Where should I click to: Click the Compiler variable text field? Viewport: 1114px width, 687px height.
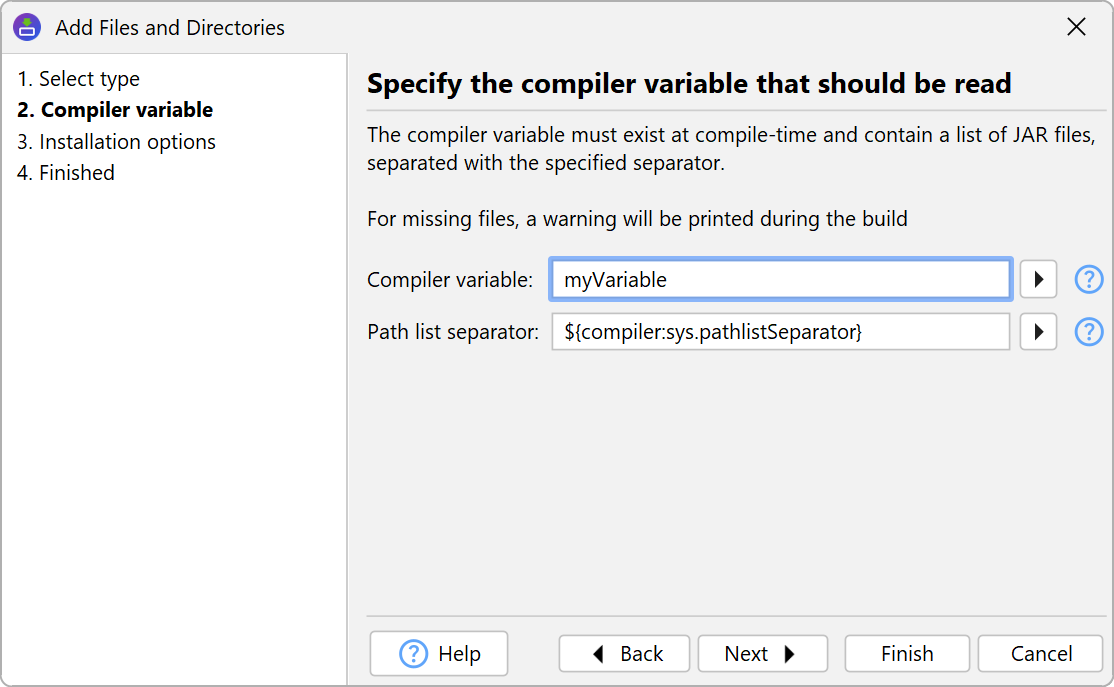(x=780, y=280)
